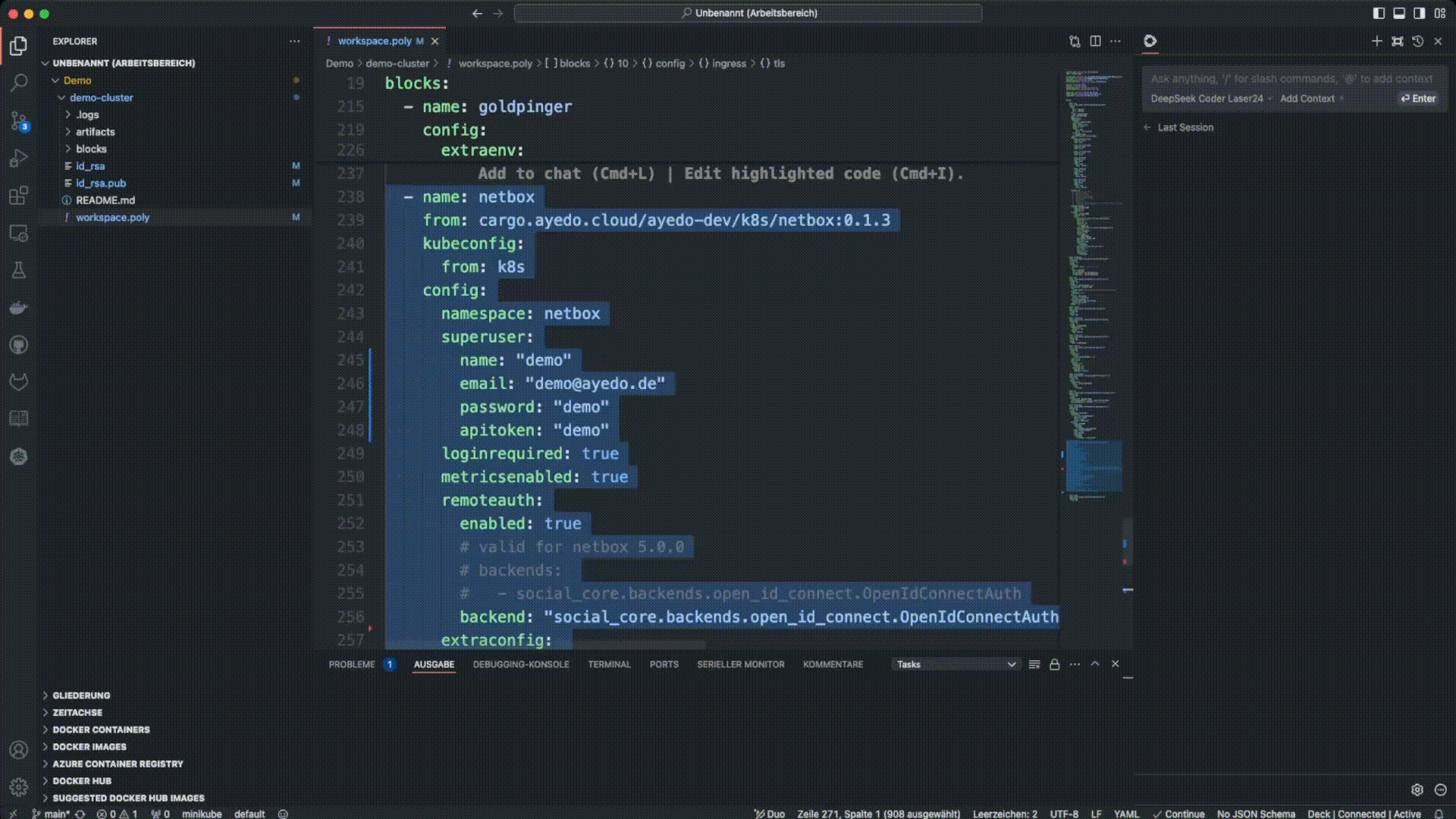The height and width of the screenshot is (819, 1456).
Task: Open Continue session history
Action: coord(1417,41)
